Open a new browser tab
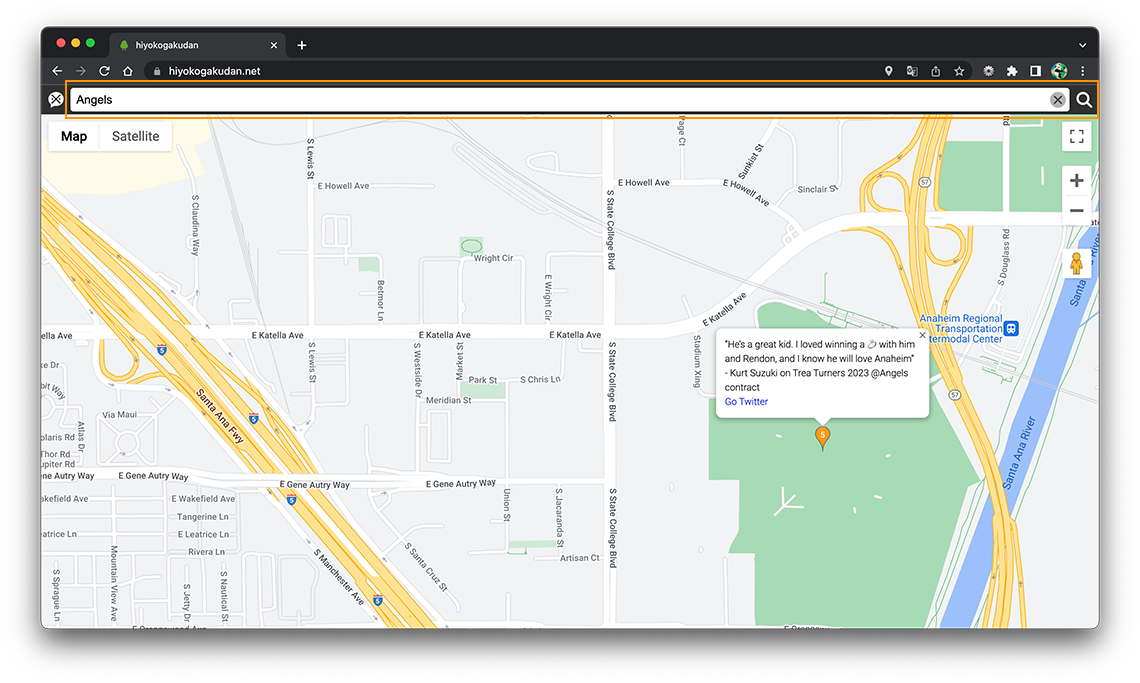This screenshot has height=683, width=1140. (302, 45)
